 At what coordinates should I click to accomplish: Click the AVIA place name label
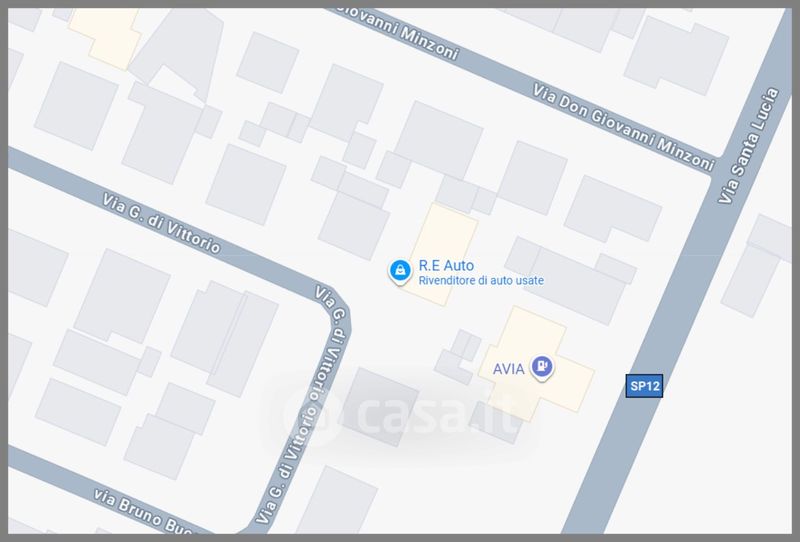[508, 369]
